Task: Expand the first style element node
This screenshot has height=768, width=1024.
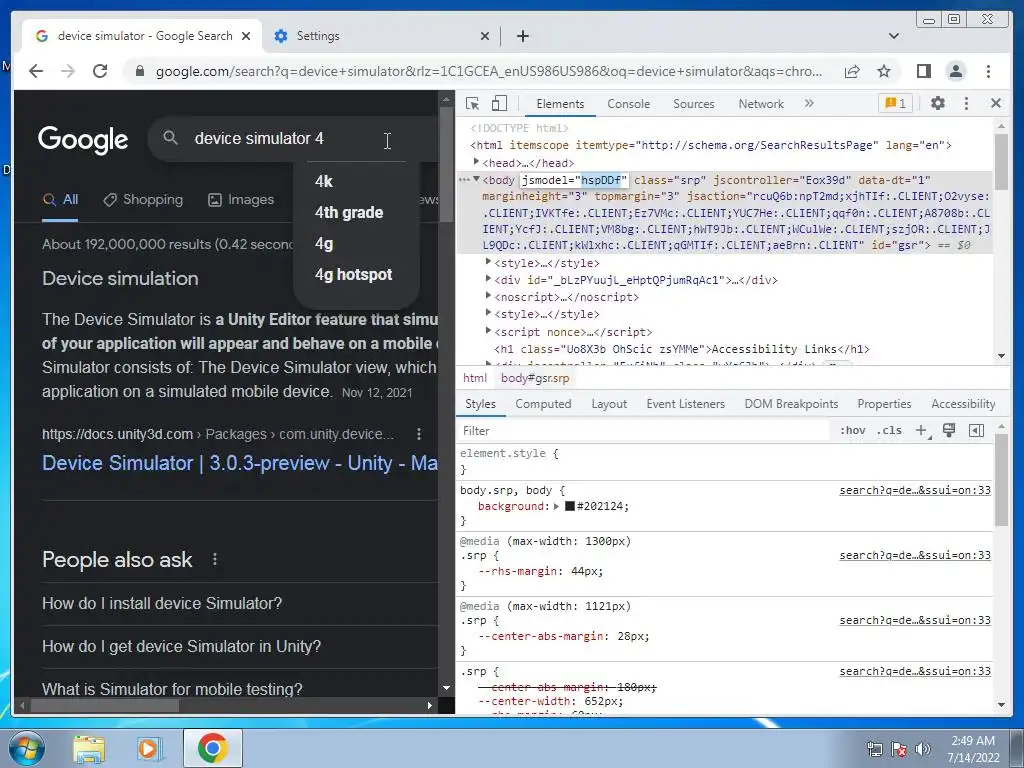Action: (488, 262)
